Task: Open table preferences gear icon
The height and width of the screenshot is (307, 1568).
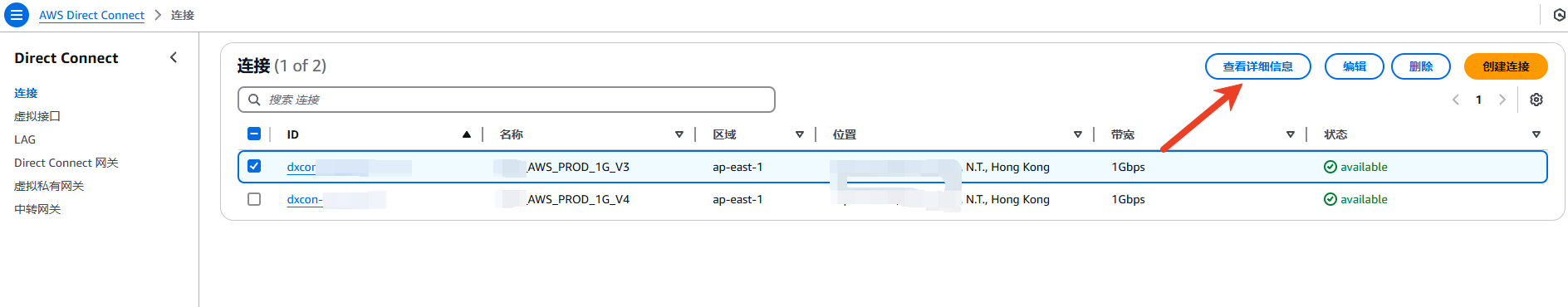Action: (1536, 100)
